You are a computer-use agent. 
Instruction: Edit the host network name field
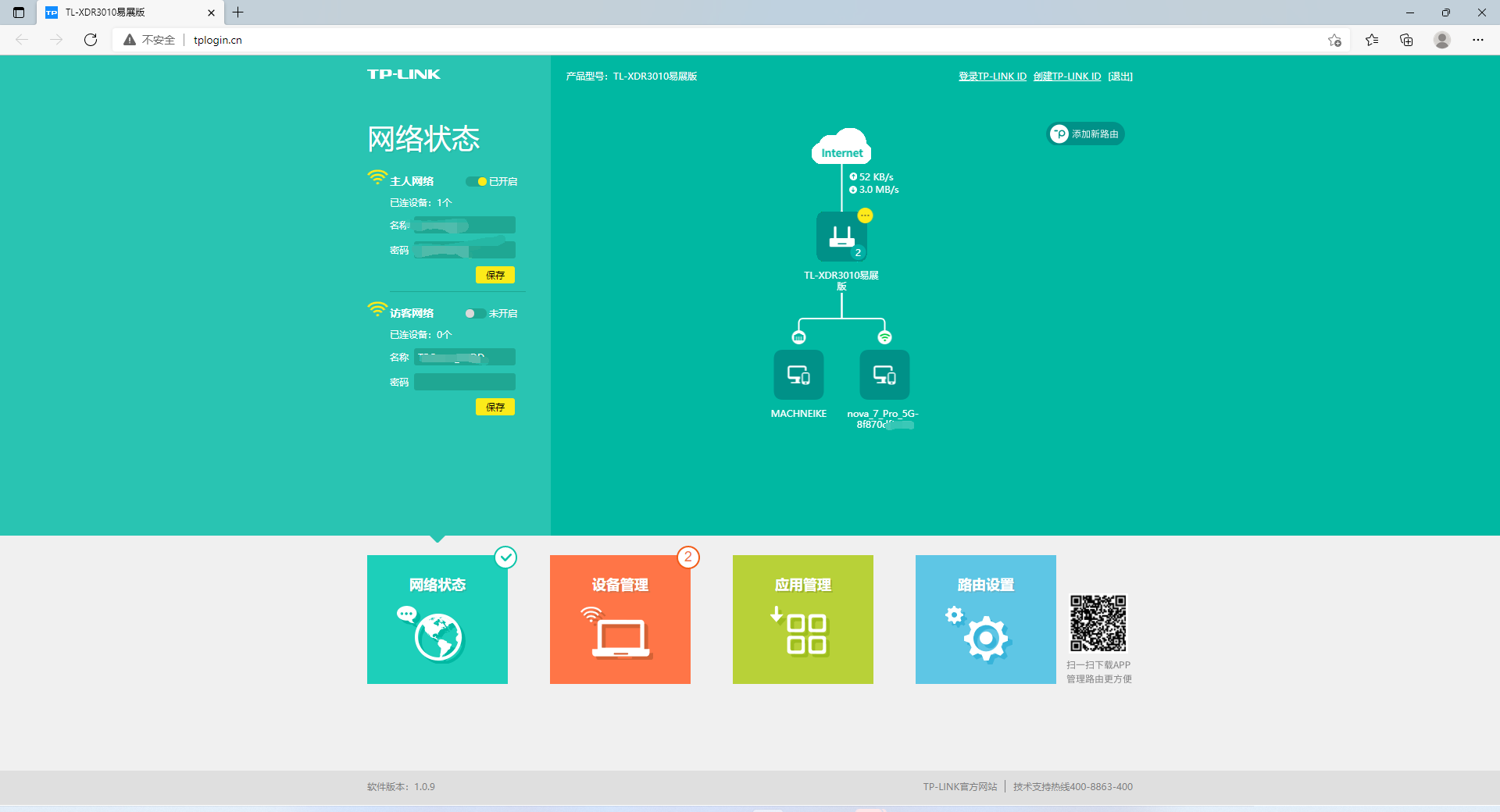465,225
